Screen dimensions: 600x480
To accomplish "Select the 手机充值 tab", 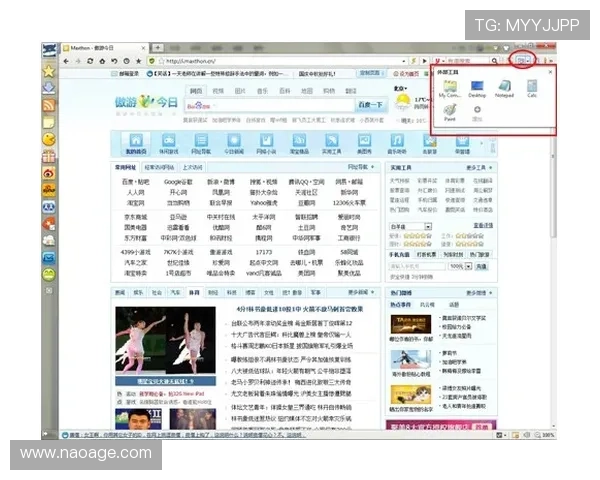I will [399, 254].
